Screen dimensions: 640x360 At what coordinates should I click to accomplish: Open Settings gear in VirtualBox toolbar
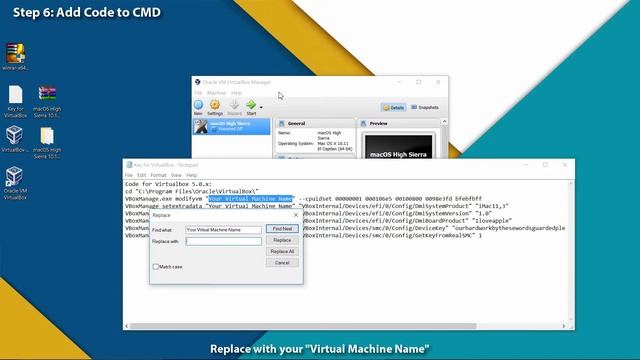pos(215,108)
